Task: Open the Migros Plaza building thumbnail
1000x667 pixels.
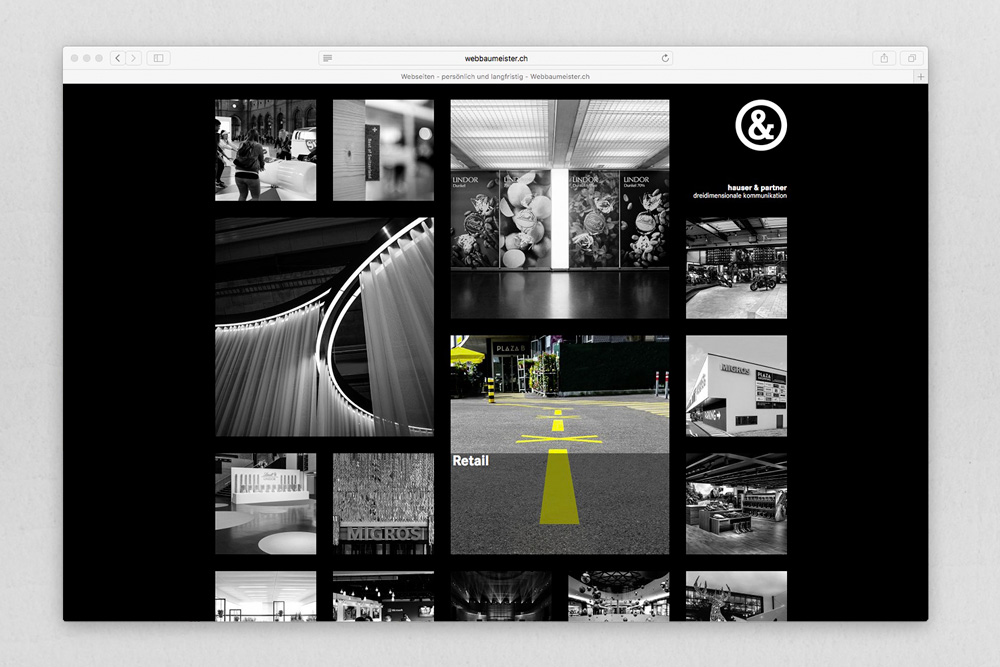Action: click(736, 385)
